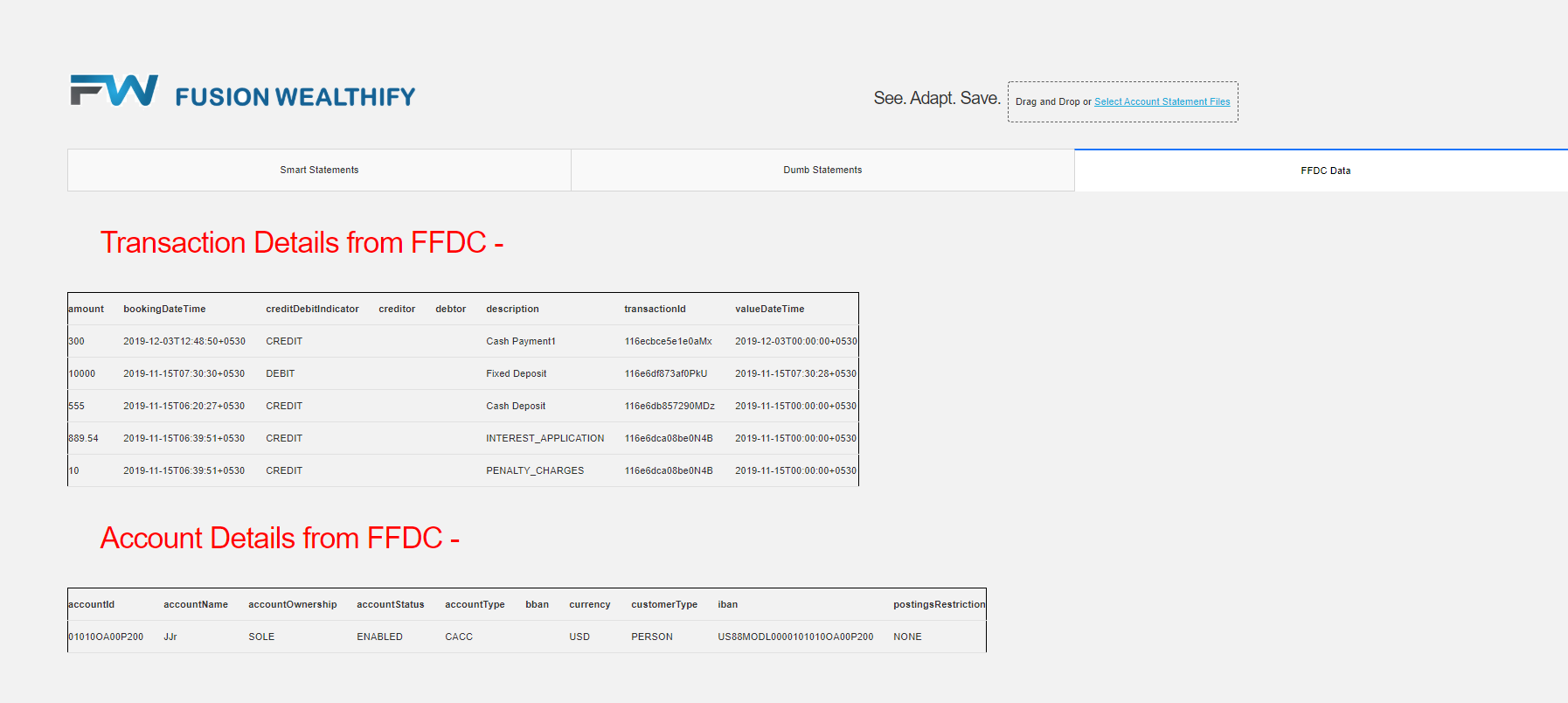Viewport: 1568px width, 703px height.
Task: Click the accountType column header
Action: [475, 604]
